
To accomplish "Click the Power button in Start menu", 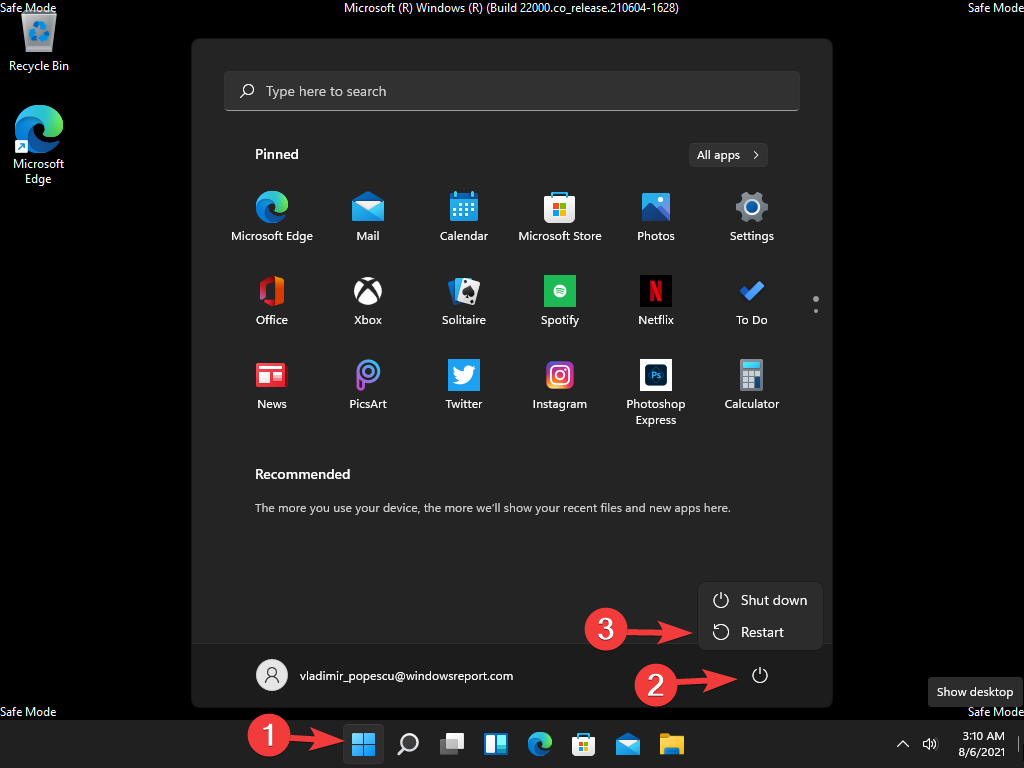I will (760, 675).
